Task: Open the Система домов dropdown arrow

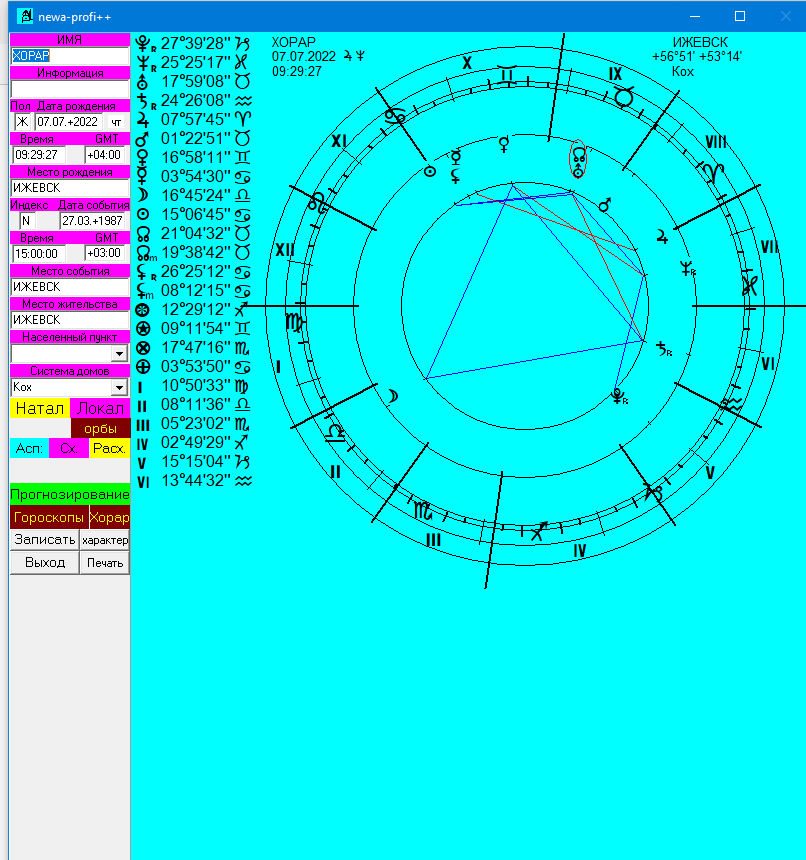Action: click(120, 387)
